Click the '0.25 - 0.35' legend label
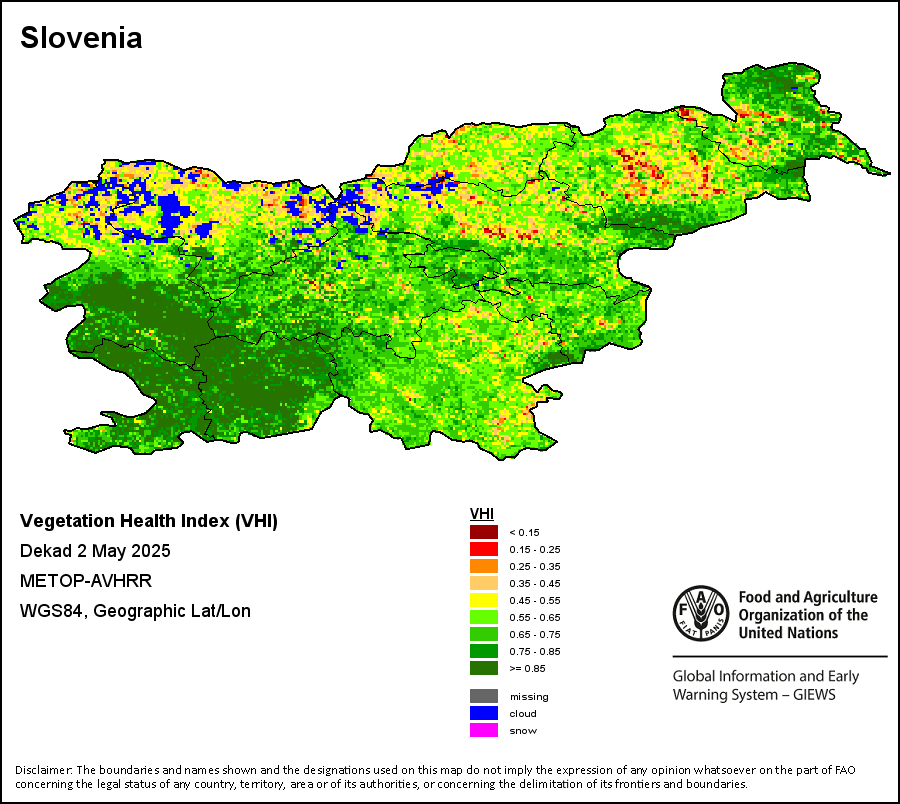This screenshot has width=900, height=804. [535, 566]
